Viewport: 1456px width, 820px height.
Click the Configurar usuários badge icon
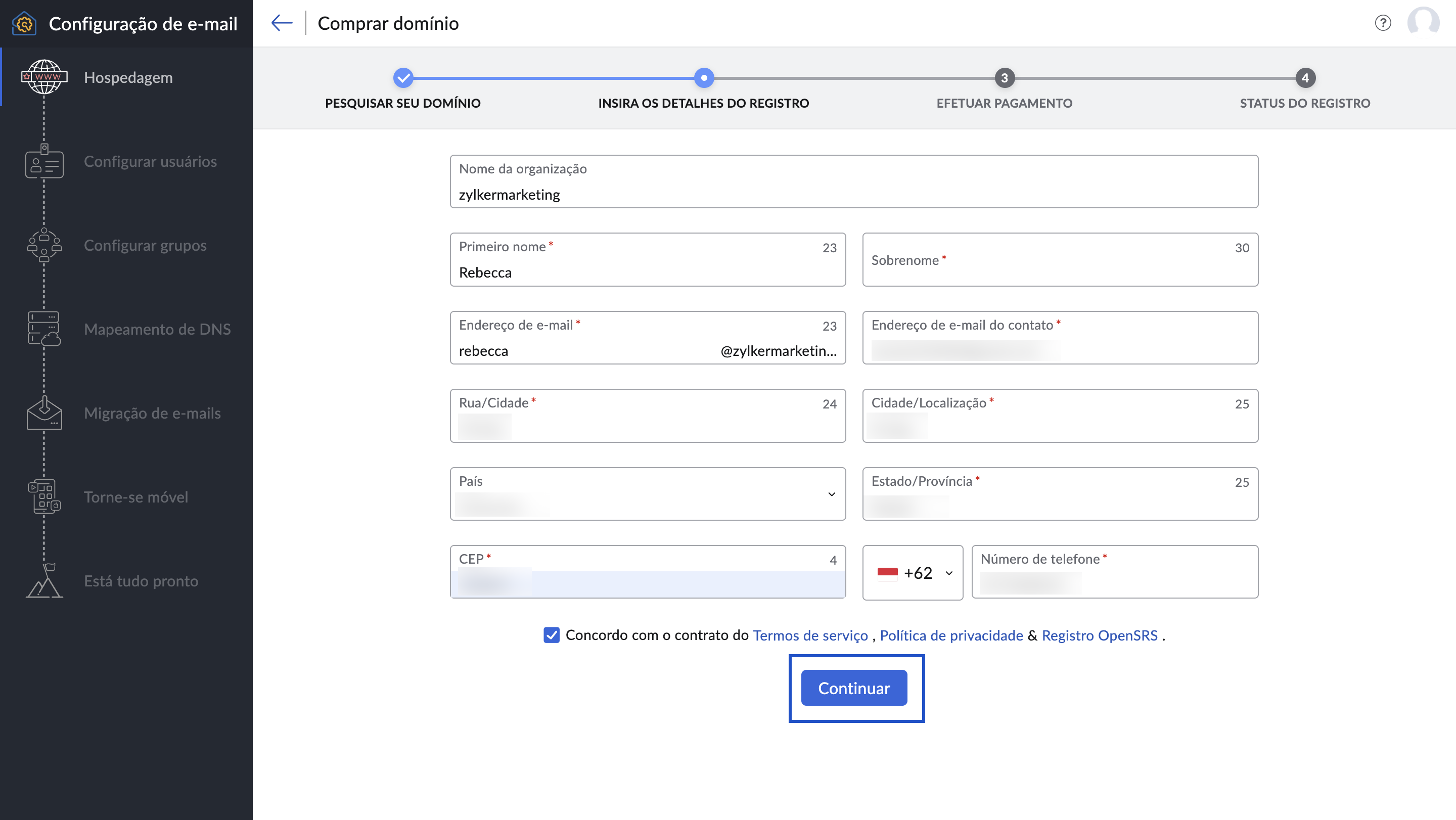coord(44,161)
